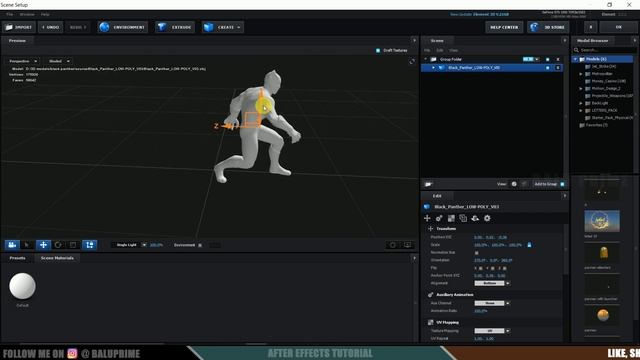Toggle Draft Textures checkbox

tap(378, 50)
